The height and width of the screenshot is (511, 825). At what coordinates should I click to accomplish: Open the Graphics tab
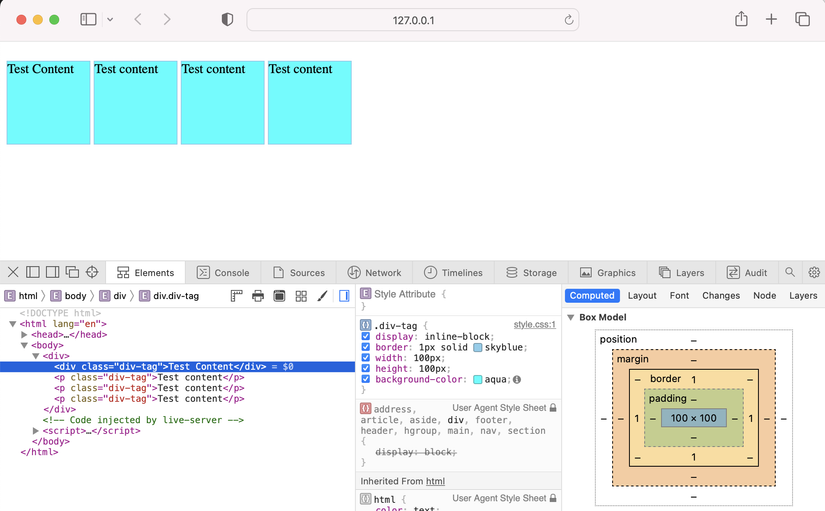tap(608, 273)
